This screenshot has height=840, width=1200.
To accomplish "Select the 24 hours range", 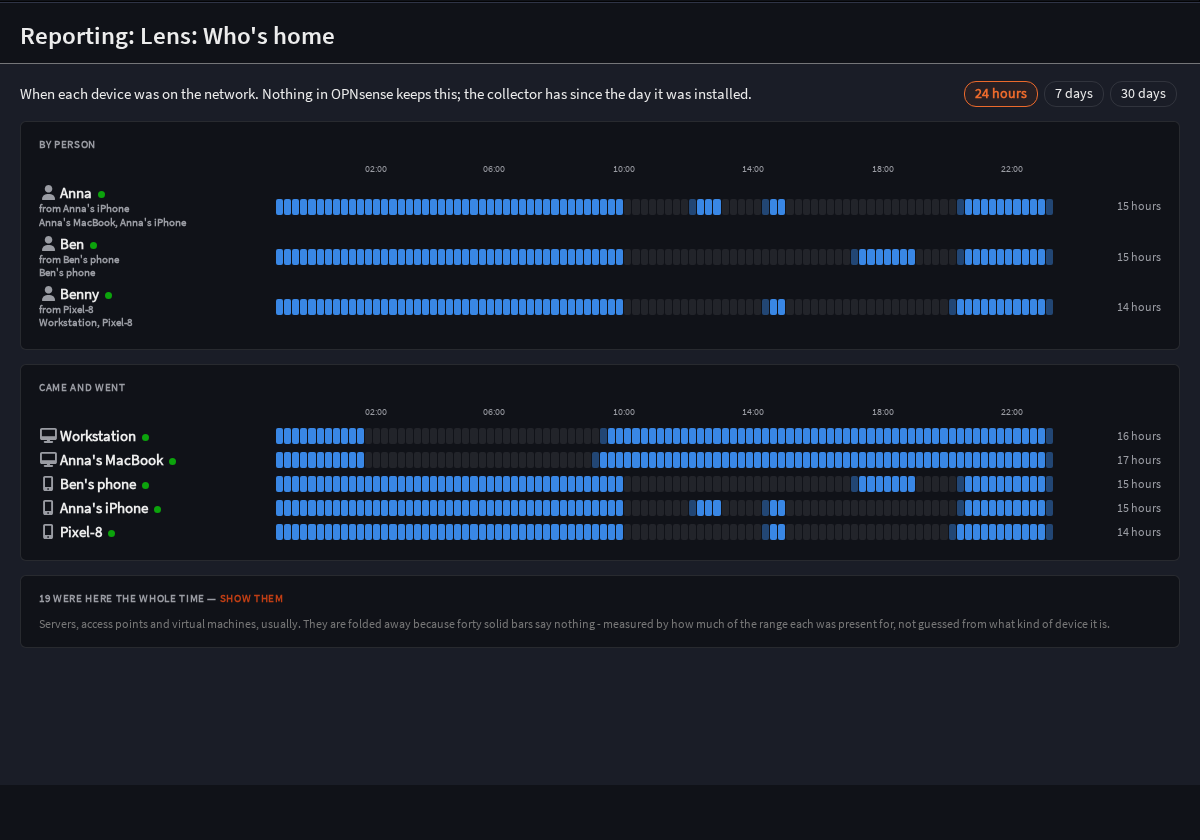I will (x=1001, y=94).
